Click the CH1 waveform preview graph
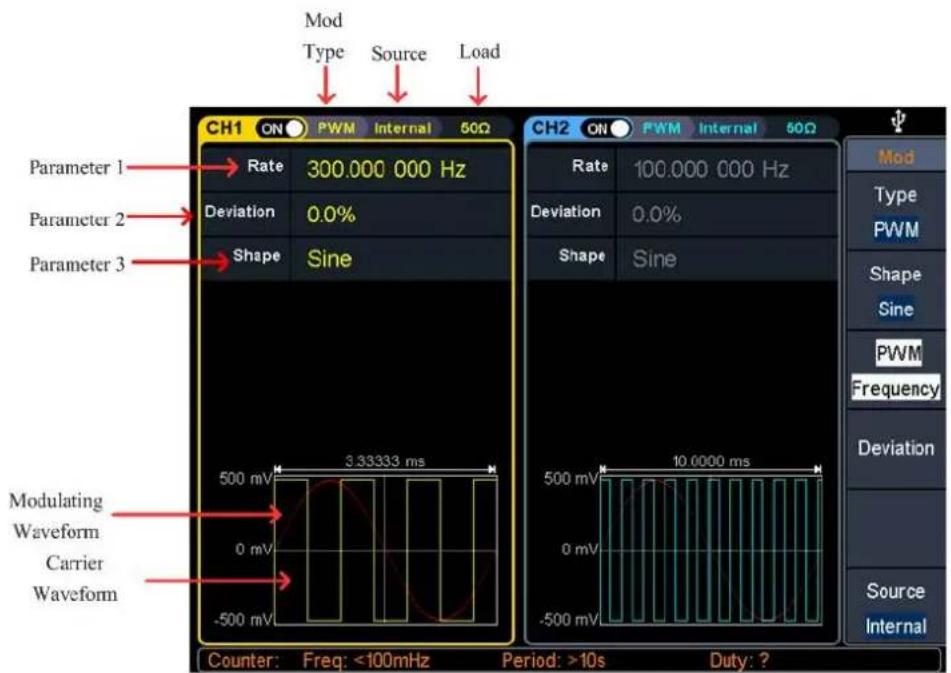 [386, 550]
